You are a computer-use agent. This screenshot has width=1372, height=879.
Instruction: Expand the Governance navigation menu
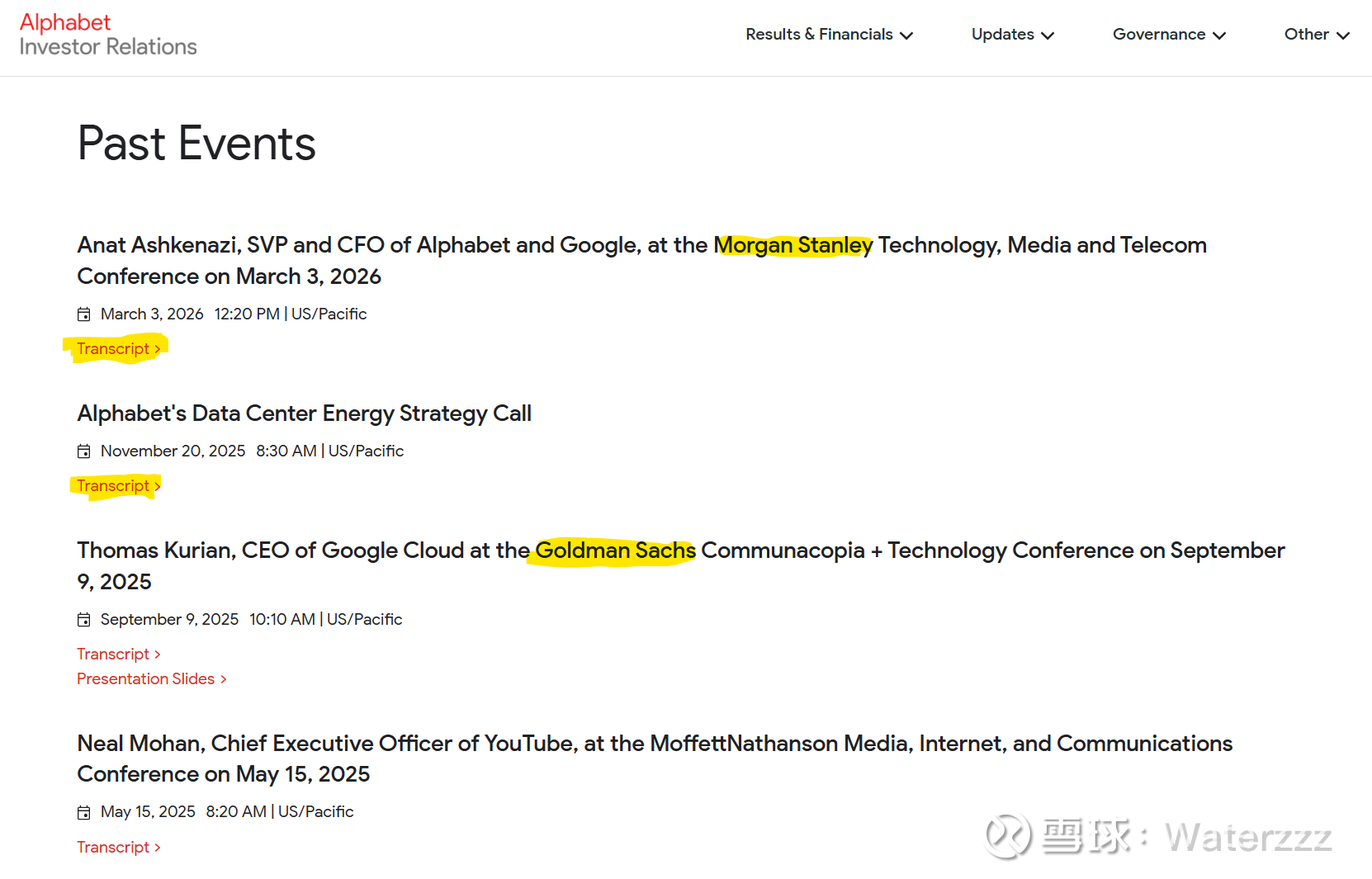pyautogui.click(x=1168, y=35)
